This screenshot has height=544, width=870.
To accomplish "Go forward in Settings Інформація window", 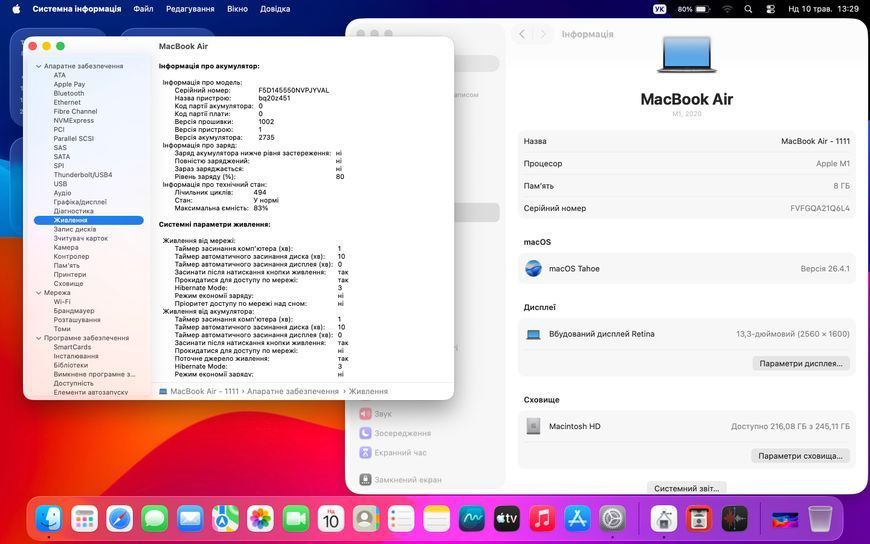I will click(543, 34).
